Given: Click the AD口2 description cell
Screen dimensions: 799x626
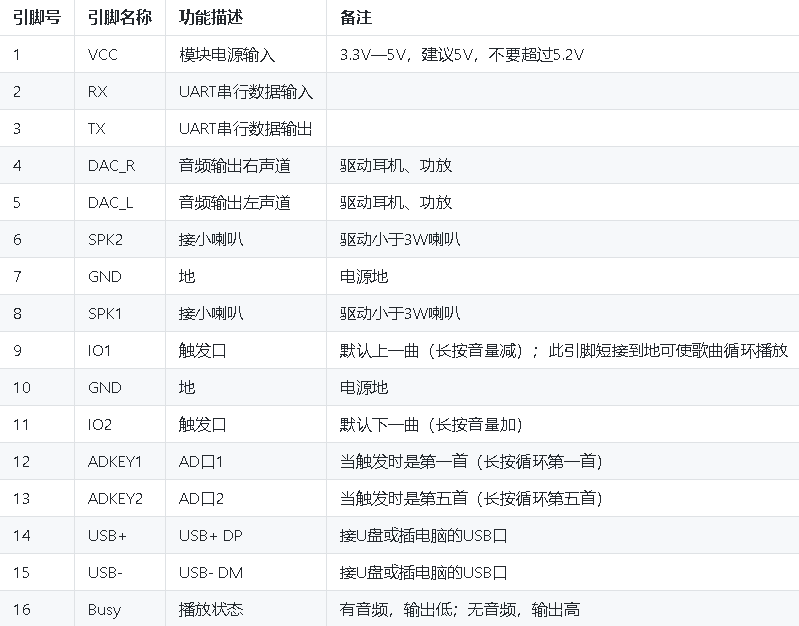Looking at the screenshot, I should (x=201, y=499).
